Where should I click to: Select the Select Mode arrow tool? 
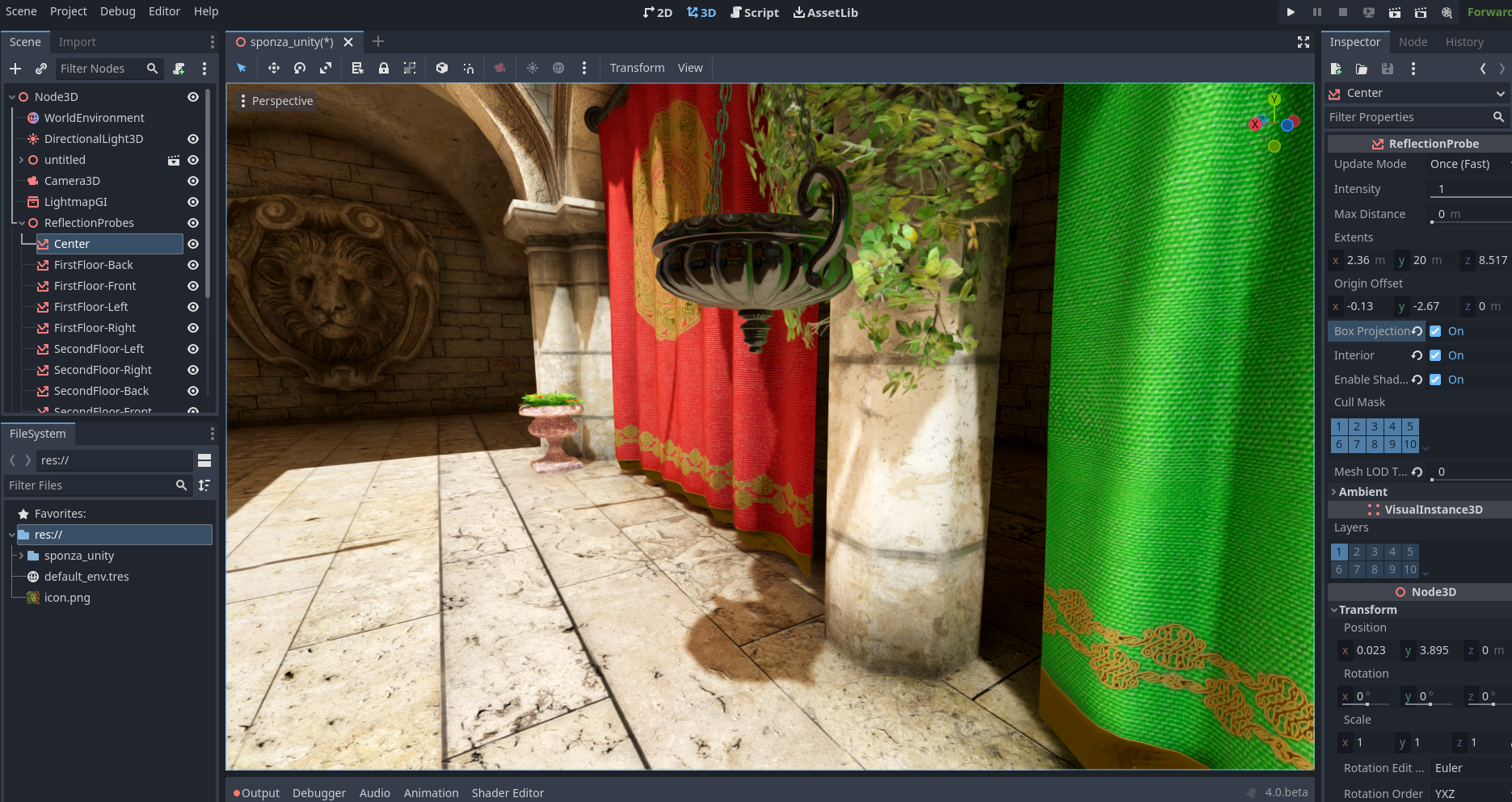(242, 68)
